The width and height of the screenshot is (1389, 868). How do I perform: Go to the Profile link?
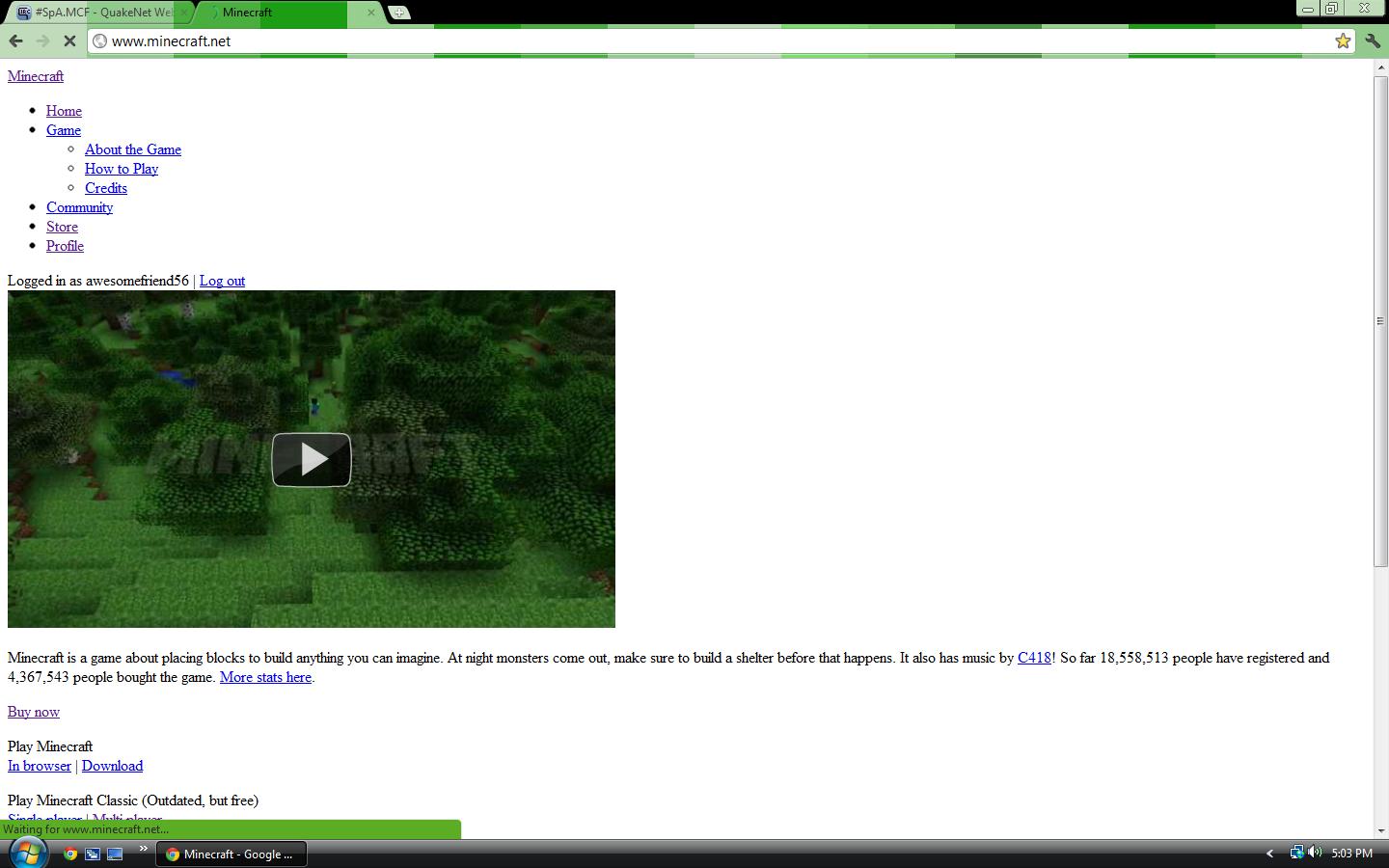(65, 246)
